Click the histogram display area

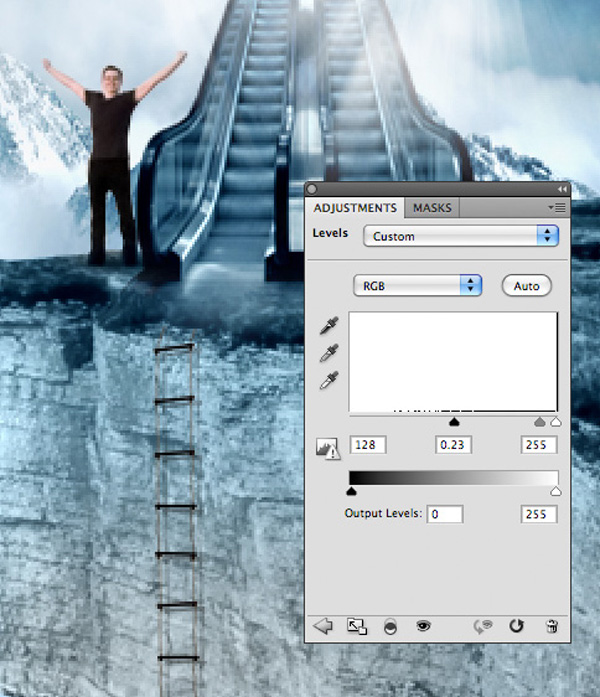453,362
